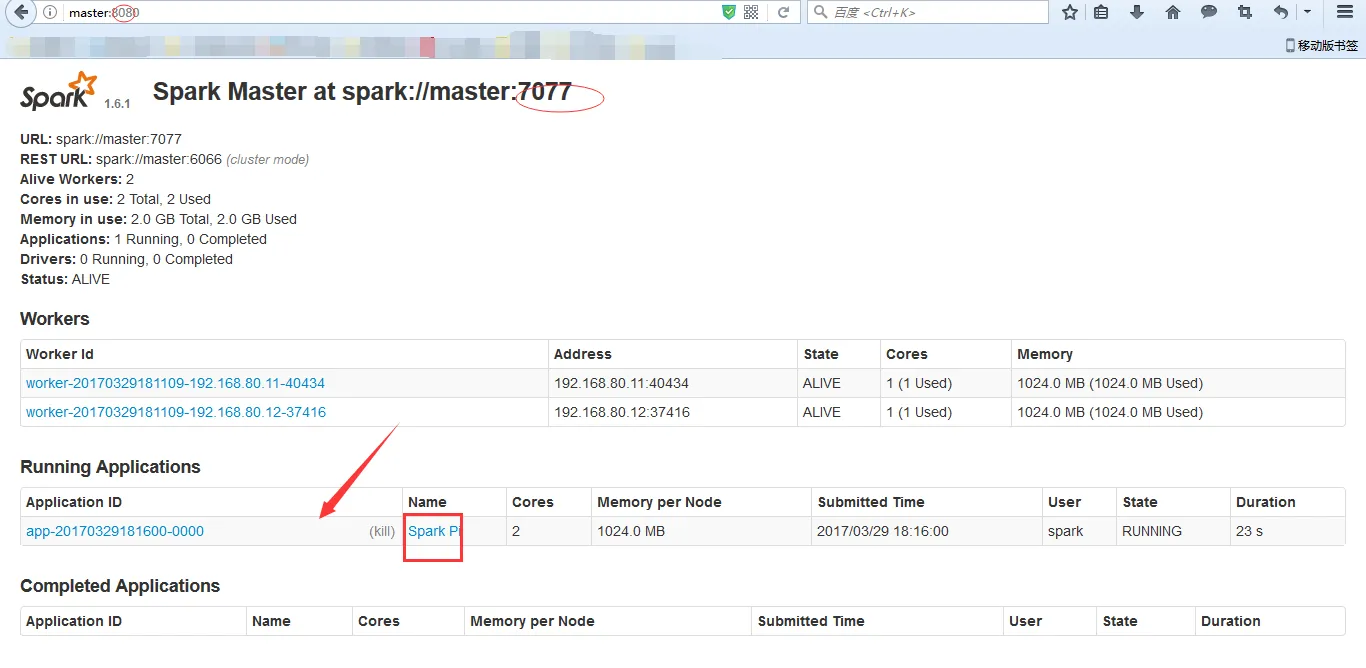Reload the page with the refresh icon

tap(784, 12)
